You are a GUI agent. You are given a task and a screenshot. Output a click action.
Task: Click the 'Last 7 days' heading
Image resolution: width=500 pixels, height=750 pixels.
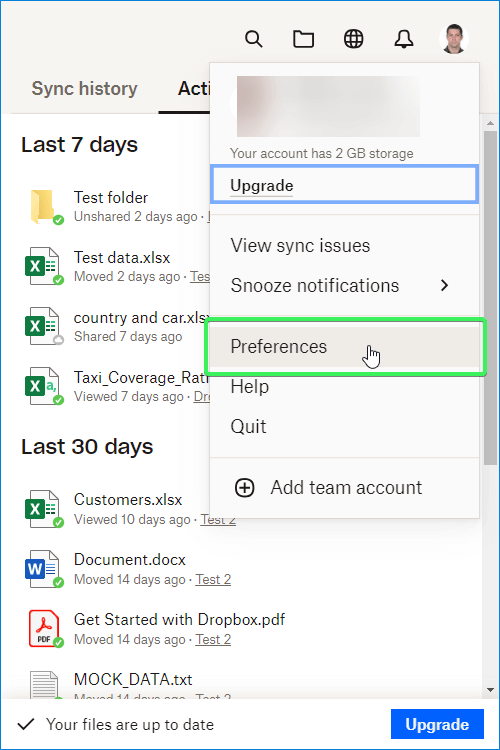point(79,144)
